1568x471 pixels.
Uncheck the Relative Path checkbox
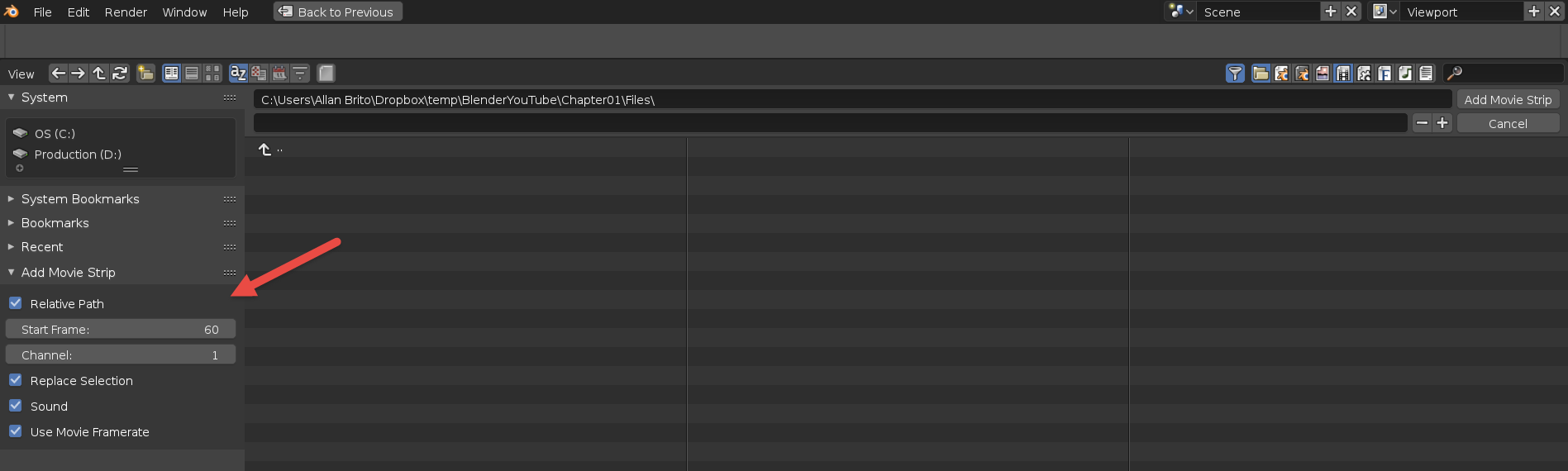(x=16, y=303)
